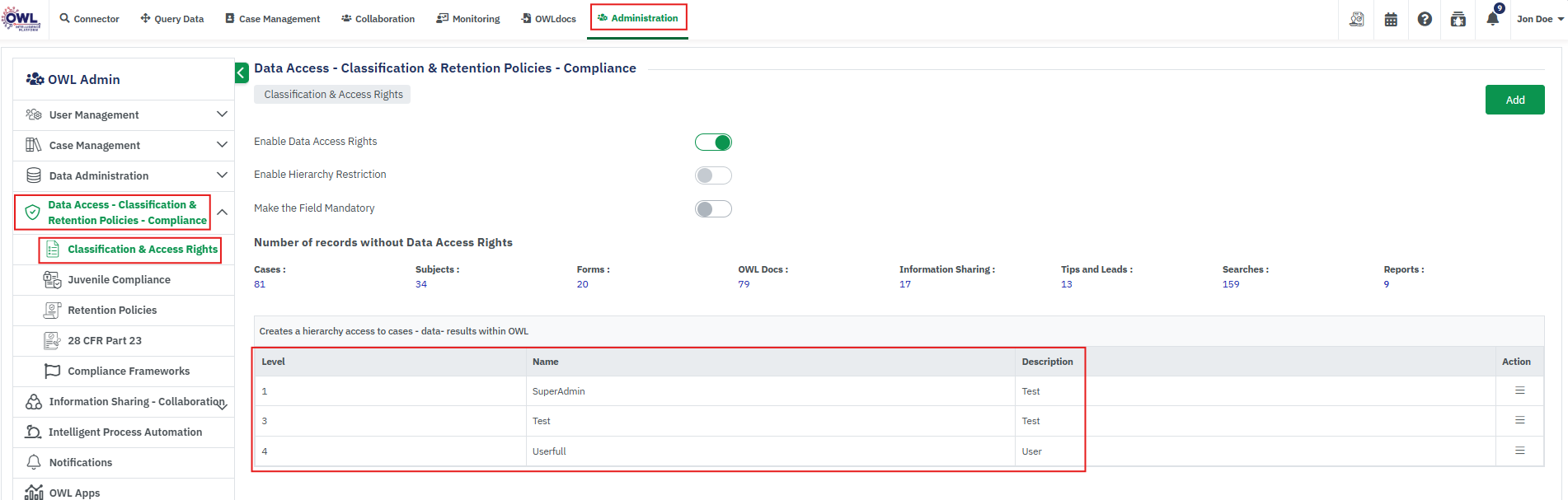Viewport: 1568px width, 500px height.
Task: Switch to the Monitoring menu
Action: tap(468, 19)
